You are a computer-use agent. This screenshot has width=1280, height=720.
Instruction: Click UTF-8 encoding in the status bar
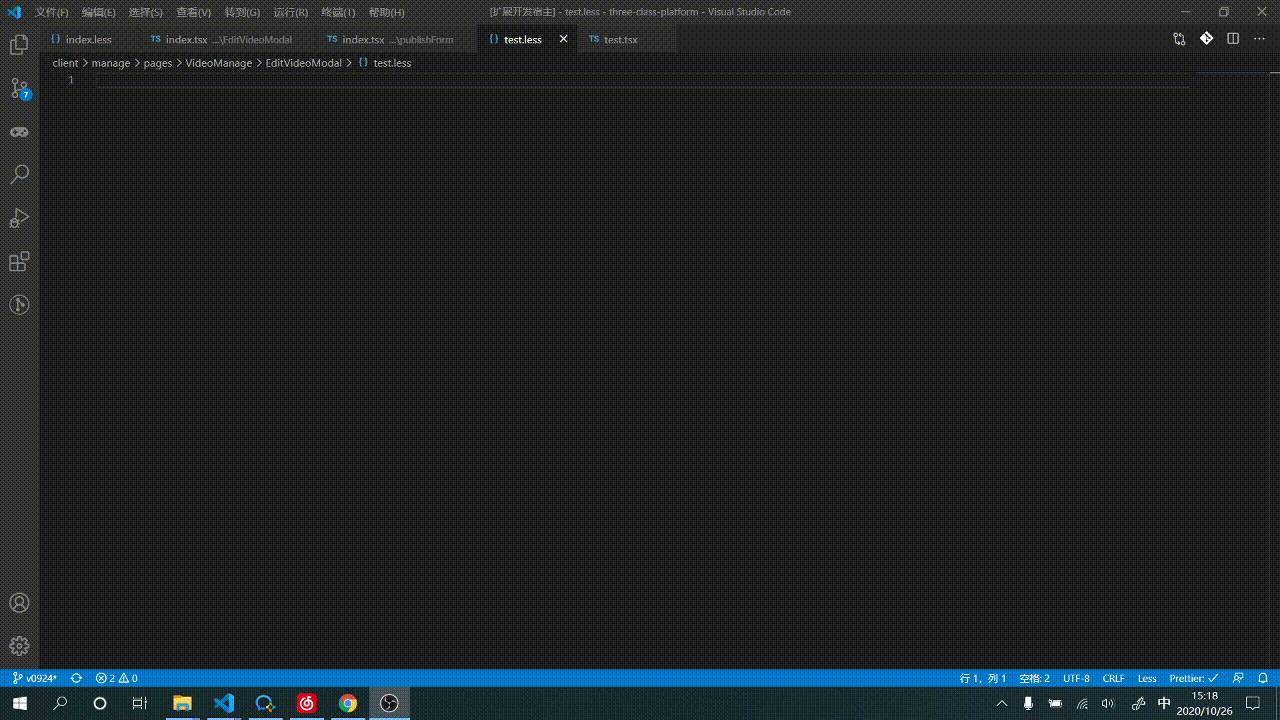[1076, 678]
